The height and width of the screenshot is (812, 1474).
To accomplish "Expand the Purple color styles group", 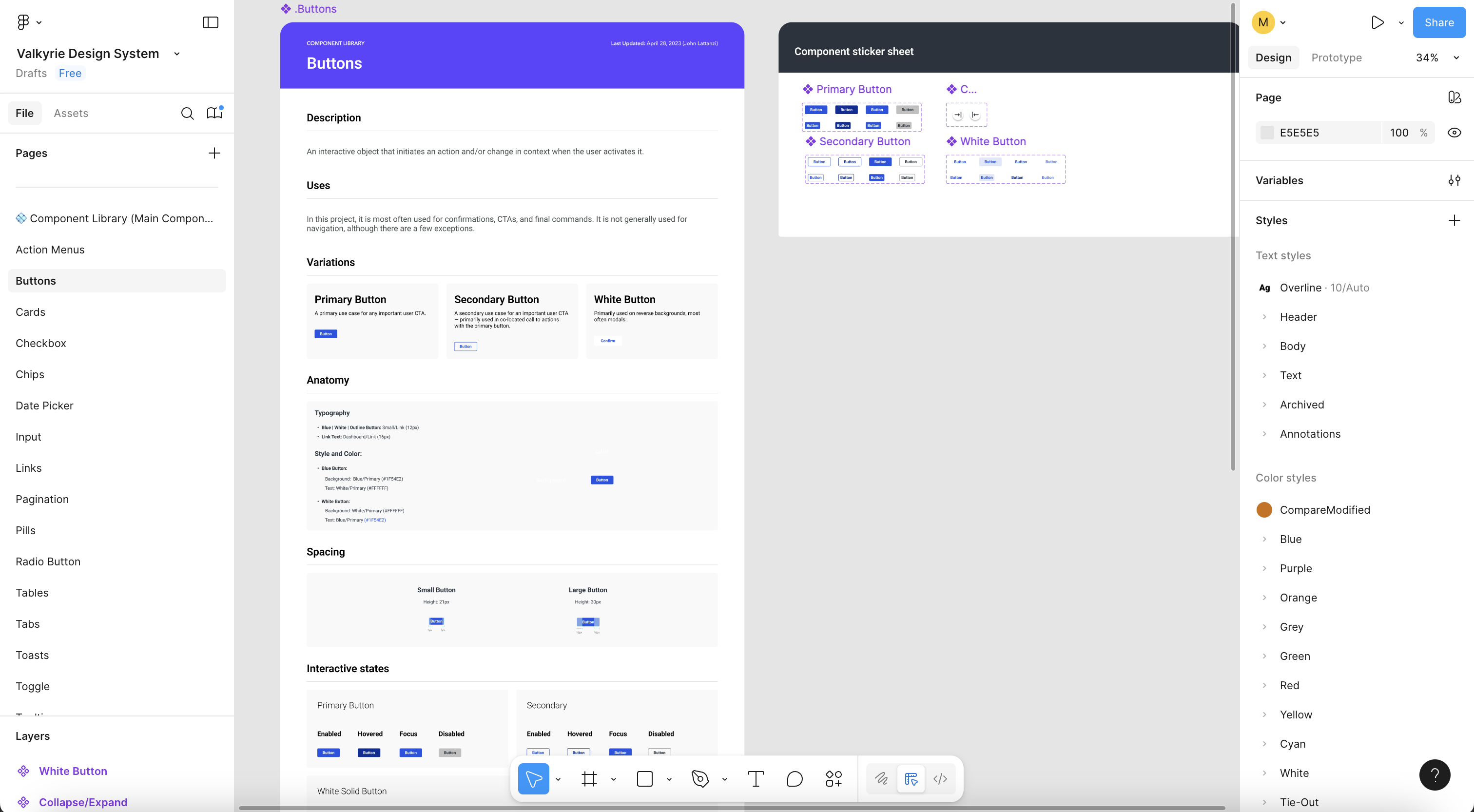I will coord(1264,568).
